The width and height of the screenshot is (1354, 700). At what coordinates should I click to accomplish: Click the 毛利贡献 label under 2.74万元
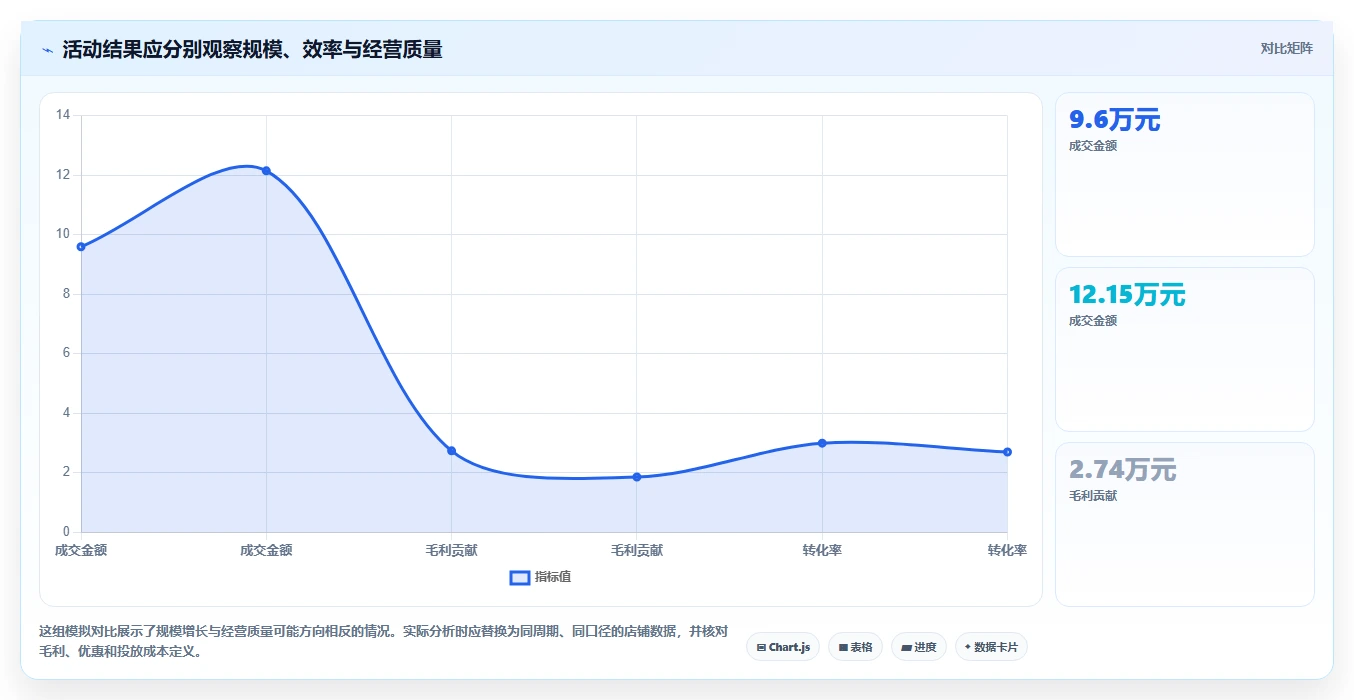point(1092,496)
